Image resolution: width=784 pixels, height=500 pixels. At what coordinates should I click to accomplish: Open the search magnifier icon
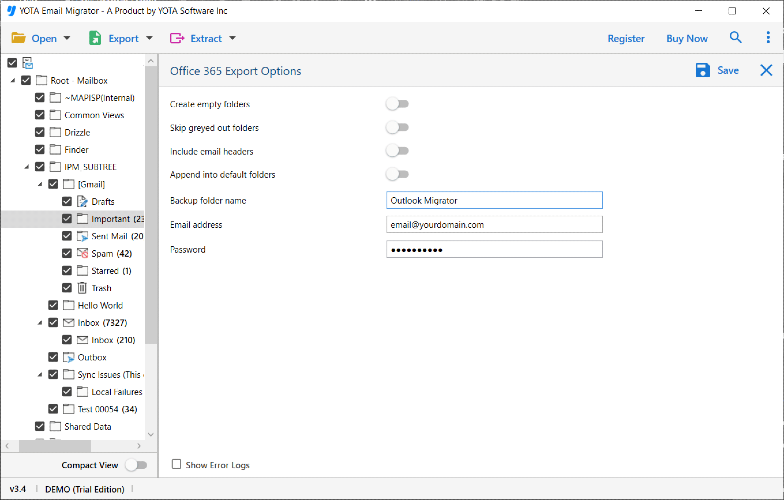tap(736, 37)
